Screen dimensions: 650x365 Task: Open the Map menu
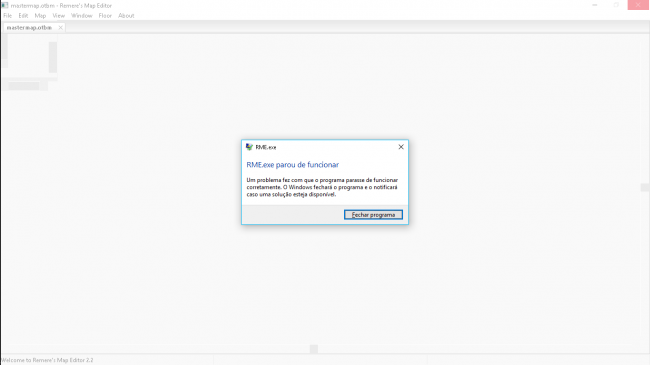(x=40, y=16)
